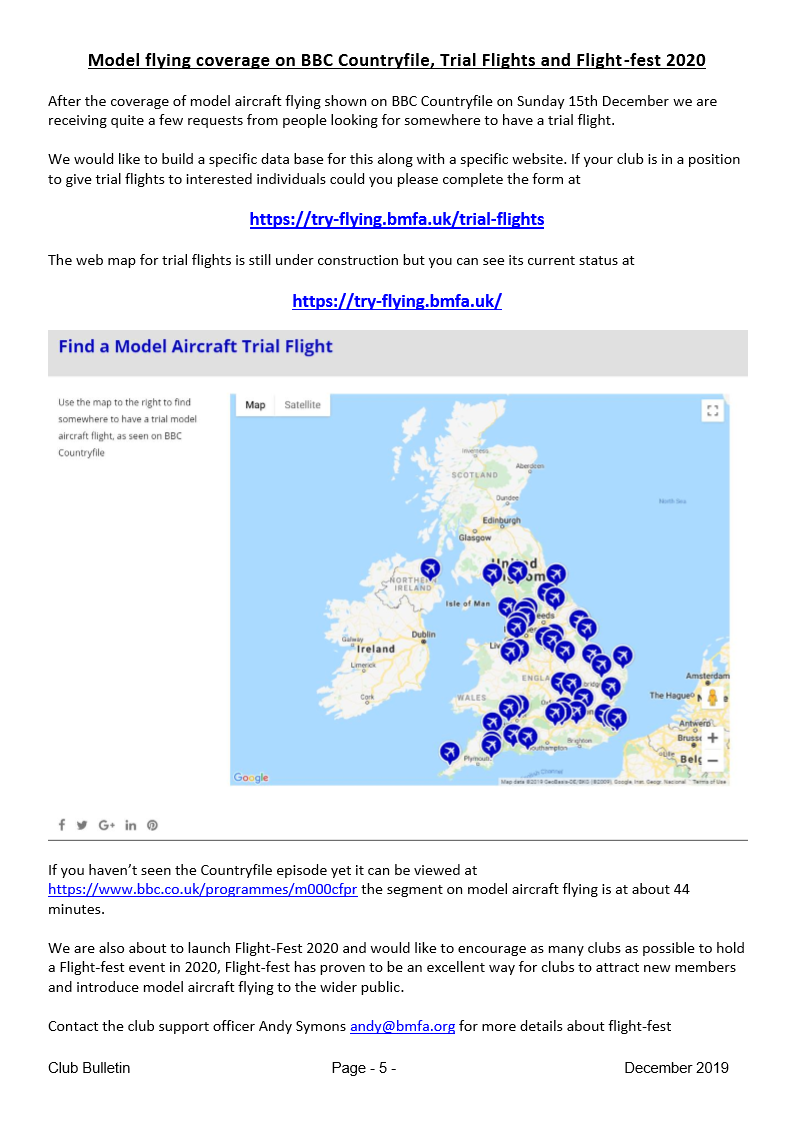Toggle fullscreen view of the map
794x1123 pixels.
(712, 410)
